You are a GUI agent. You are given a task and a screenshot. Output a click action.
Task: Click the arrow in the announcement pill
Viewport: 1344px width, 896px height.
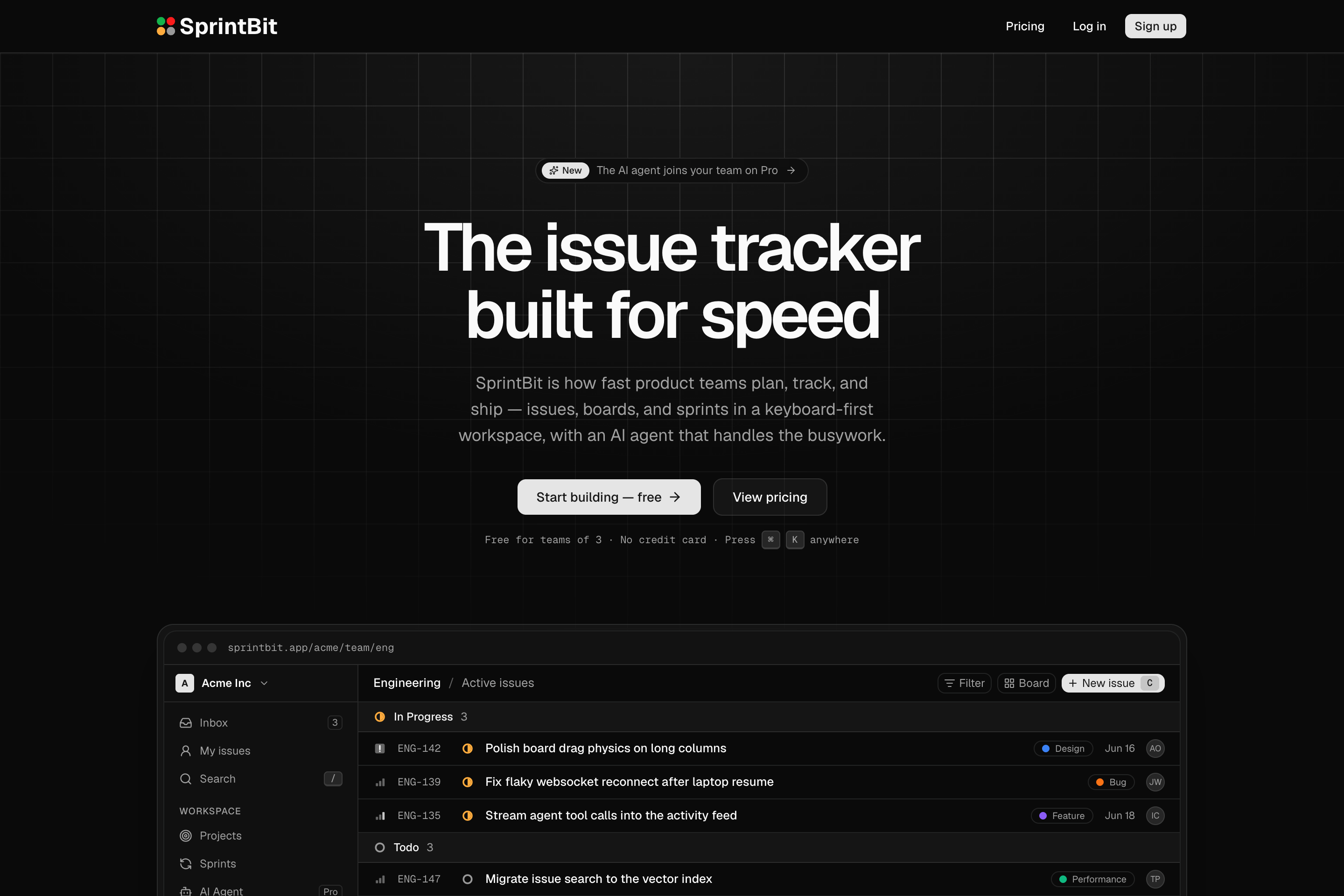[791, 170]
